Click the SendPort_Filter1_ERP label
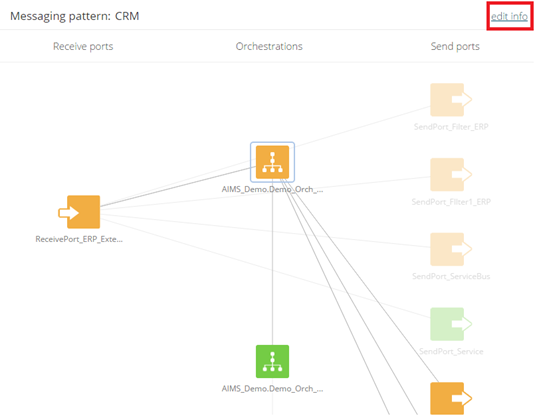The height and width of the screenshot is (416, 537). click(451, 202)
